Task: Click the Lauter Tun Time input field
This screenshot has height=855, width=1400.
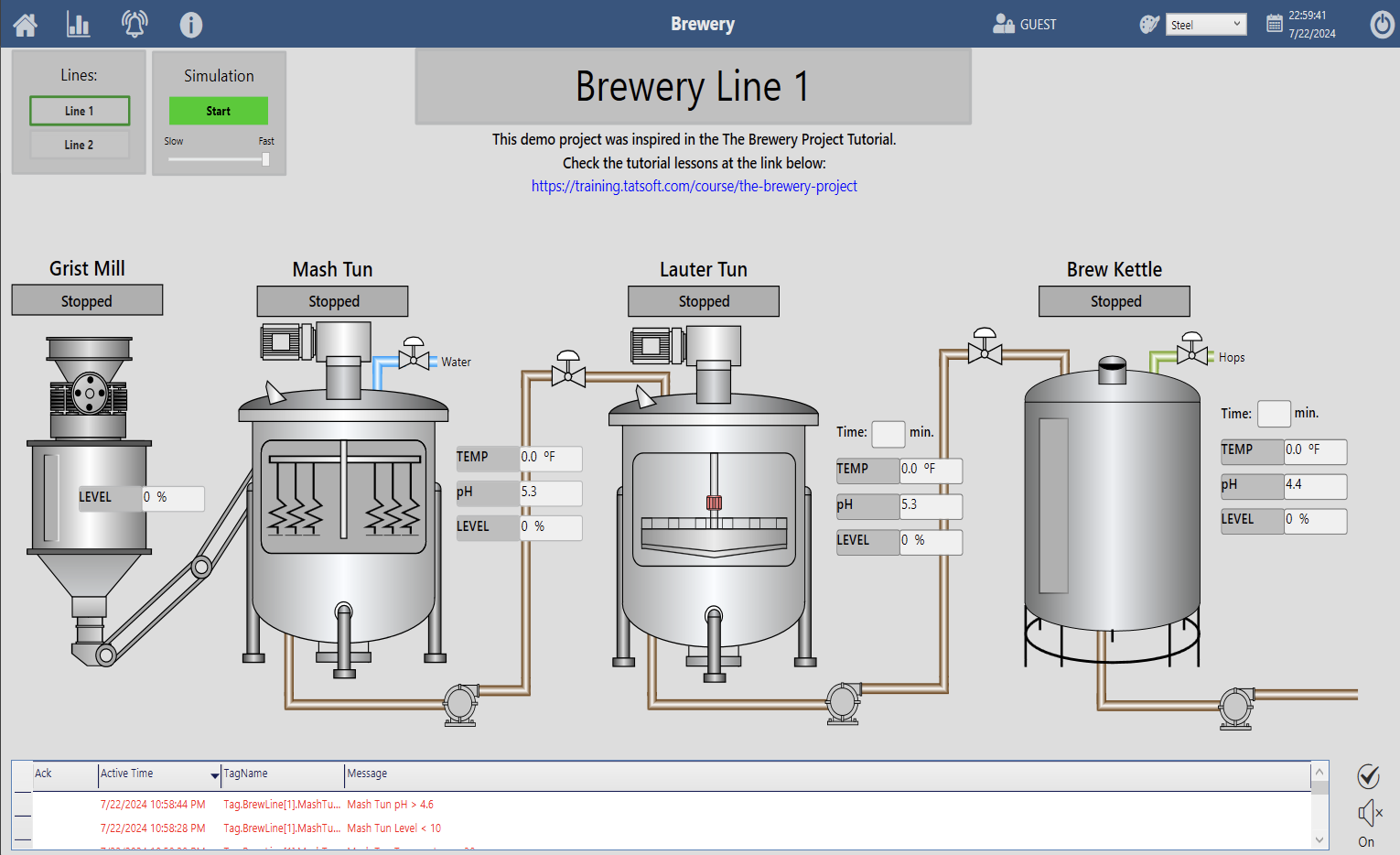Action: tap(888, 433)
